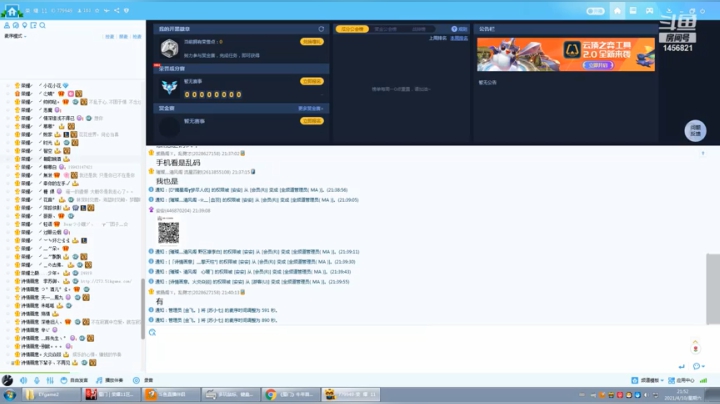Click the free speech mode button
The image size is (720, 404).
(x=74, y=380)
